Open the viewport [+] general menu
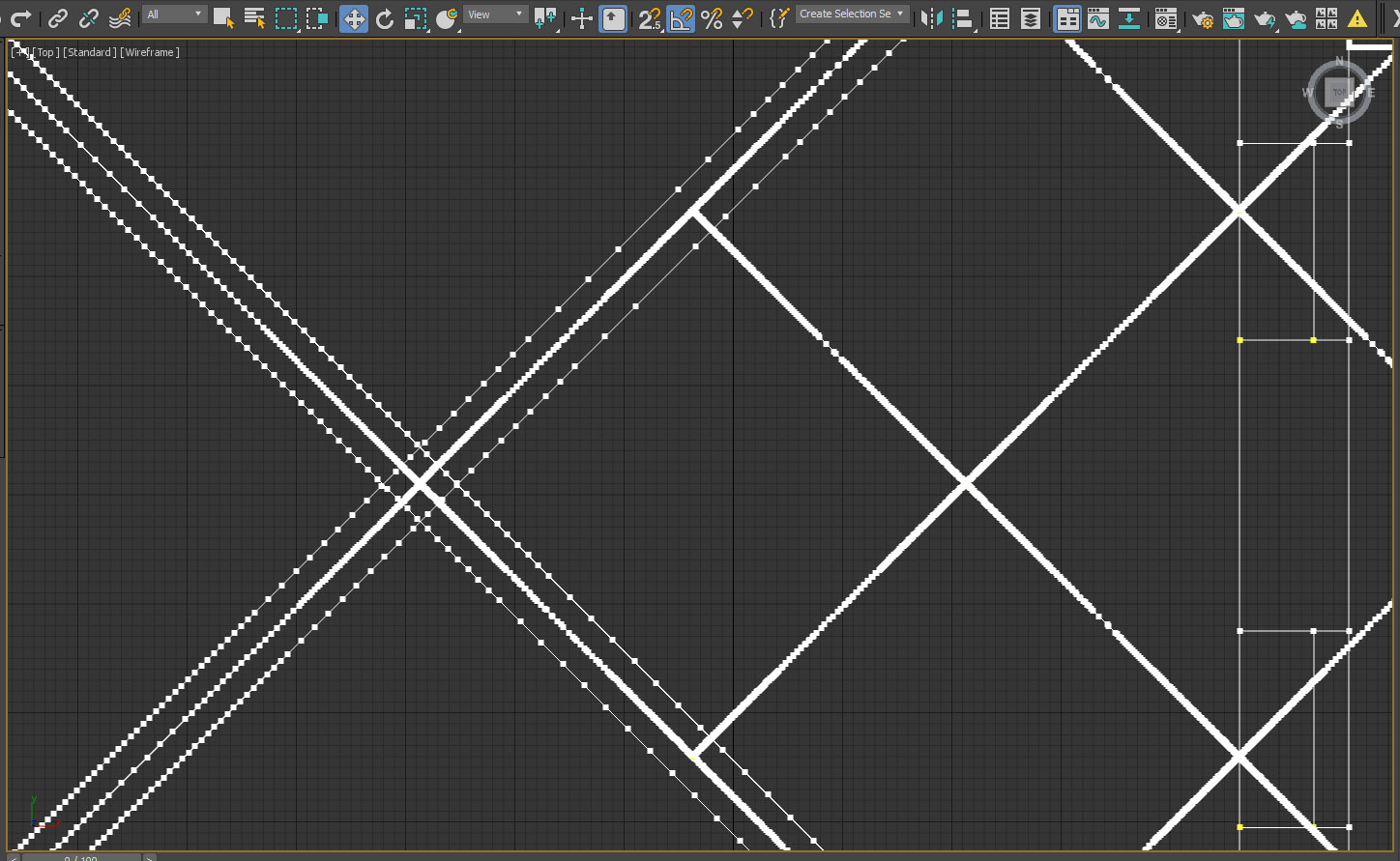This screenshot has width=1400, height=861. (19, 52)
